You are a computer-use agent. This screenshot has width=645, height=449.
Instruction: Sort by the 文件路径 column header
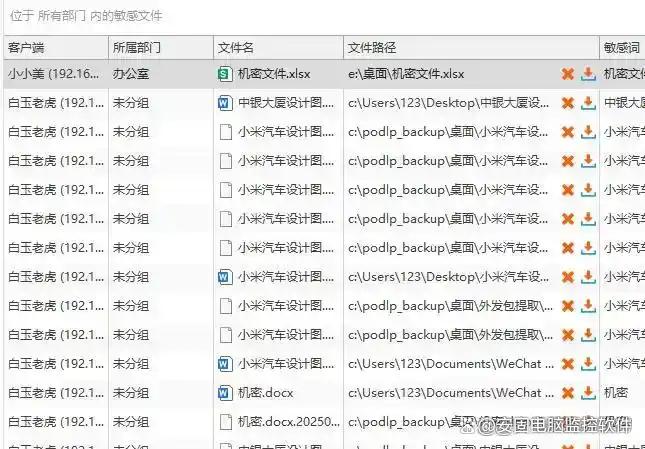pos(471,48)
